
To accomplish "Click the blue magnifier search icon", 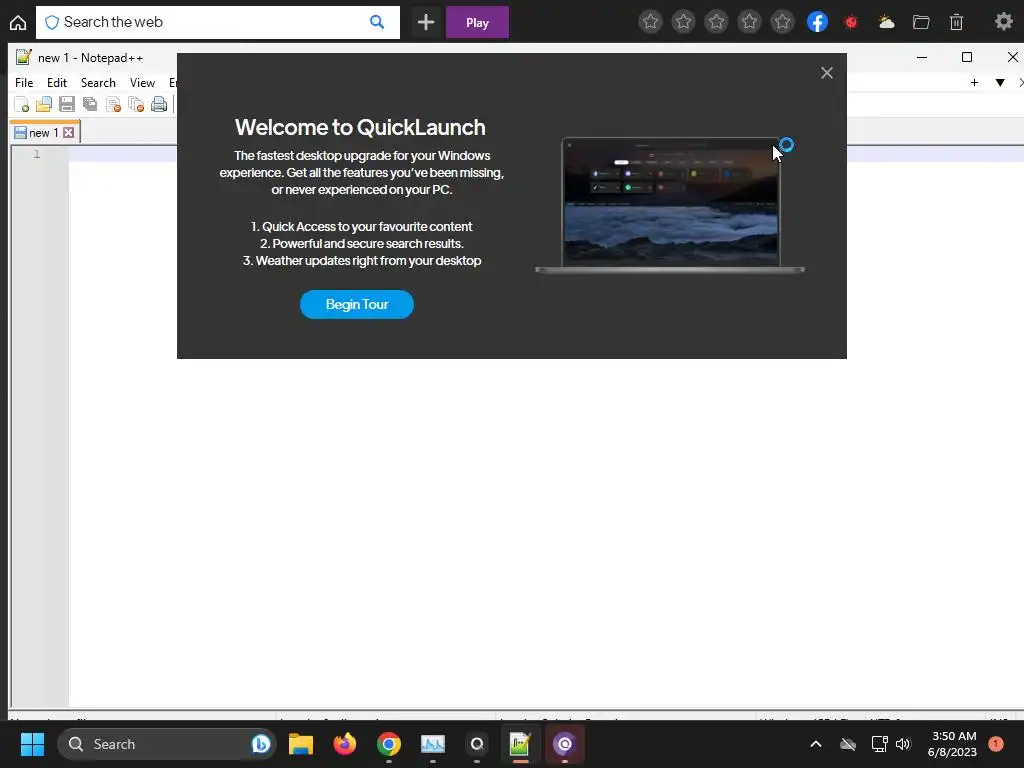I will [x=377, y=22].
